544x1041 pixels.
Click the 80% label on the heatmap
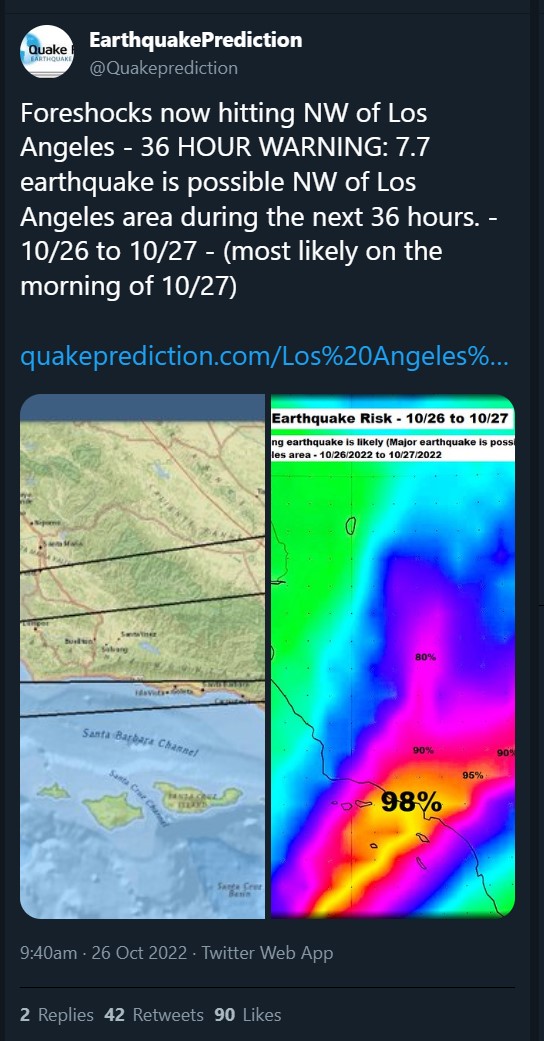(x=425, y=657)
